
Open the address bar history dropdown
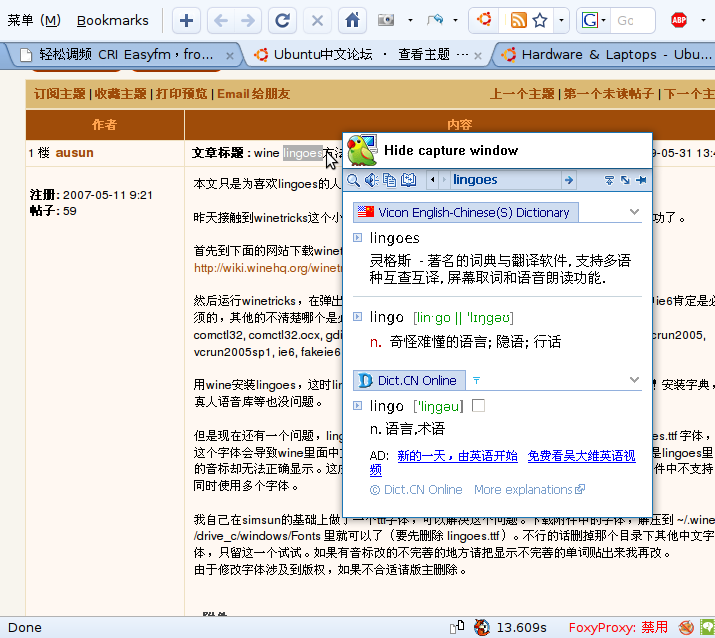pos(561,21)
